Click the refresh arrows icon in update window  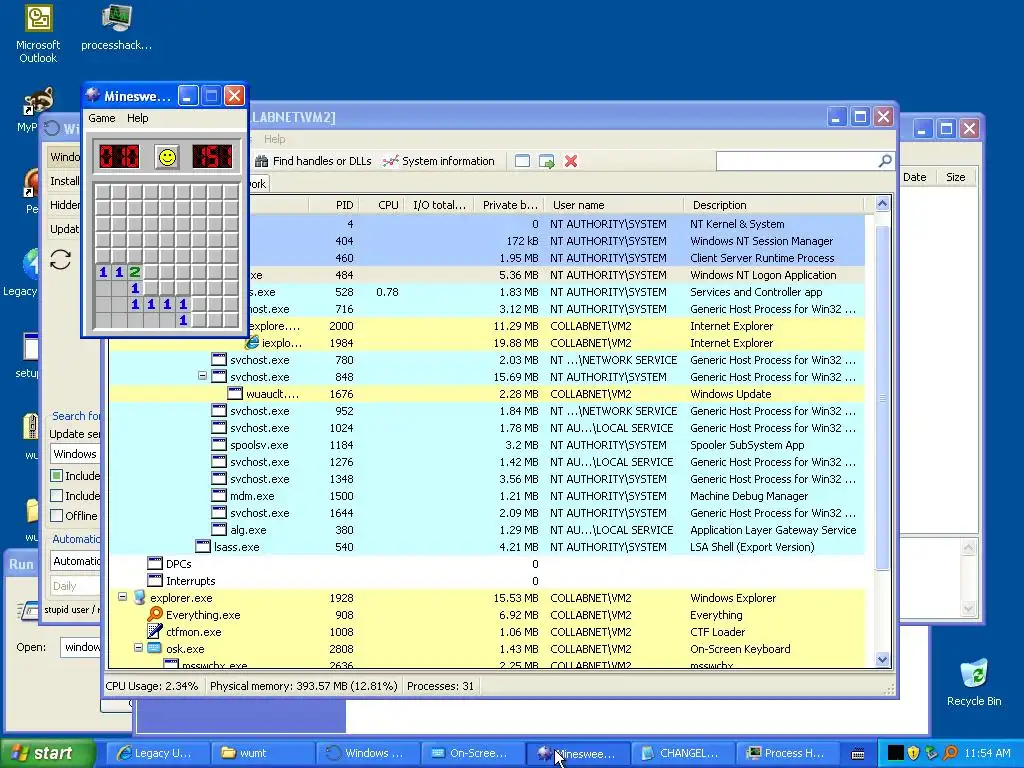[x=60, y=260]
